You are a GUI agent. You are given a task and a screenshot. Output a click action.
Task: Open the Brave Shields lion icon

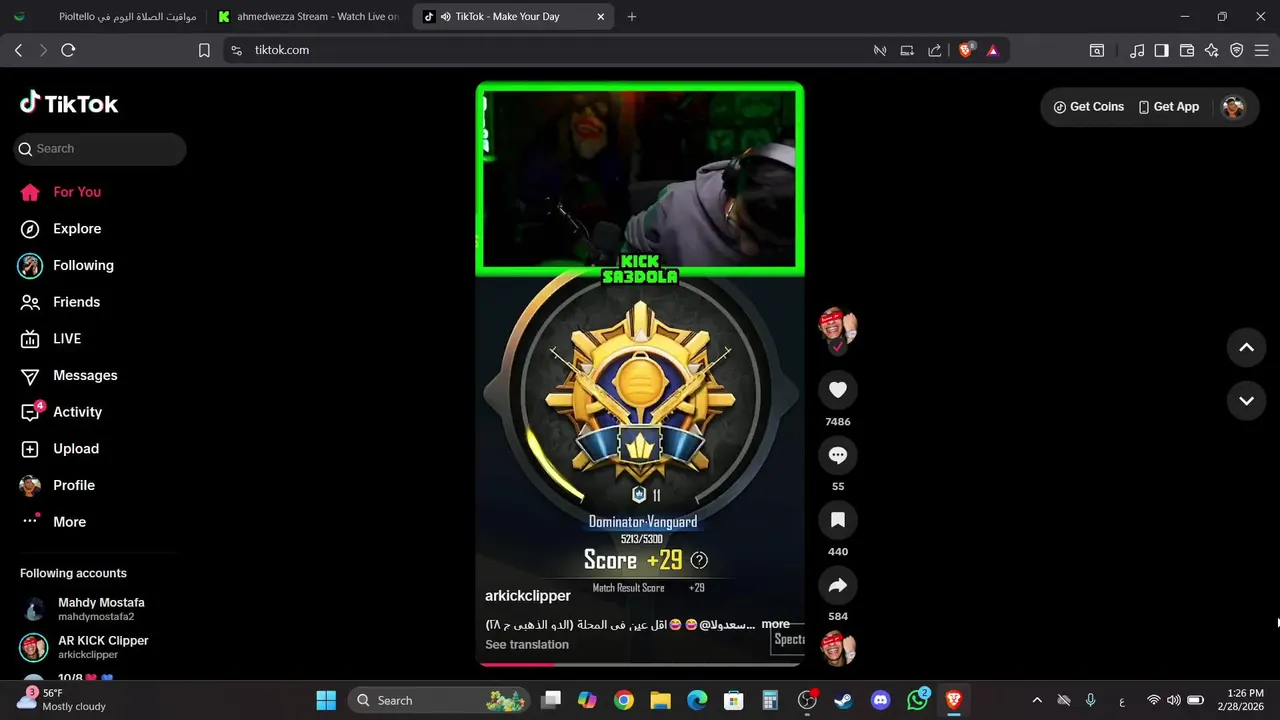point(966,50)
